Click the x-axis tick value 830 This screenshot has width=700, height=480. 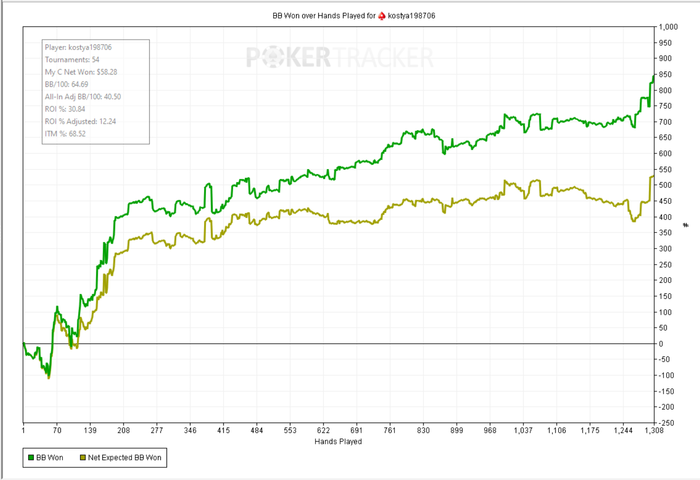tap(423, 430)
